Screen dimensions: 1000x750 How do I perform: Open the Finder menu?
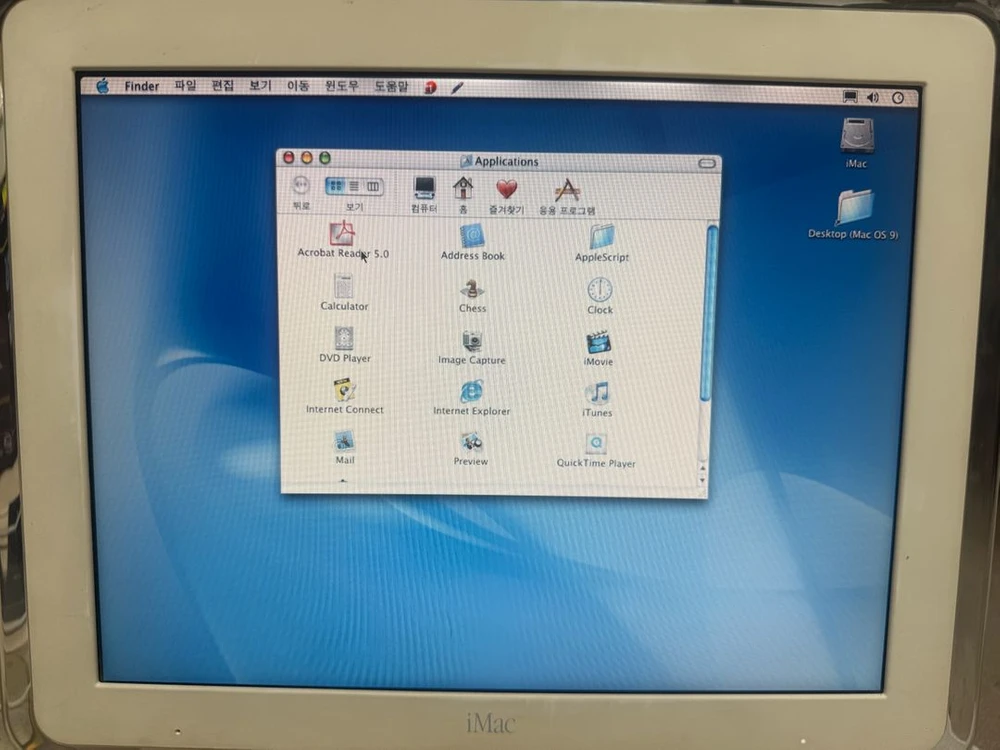(x=142, y=86)
